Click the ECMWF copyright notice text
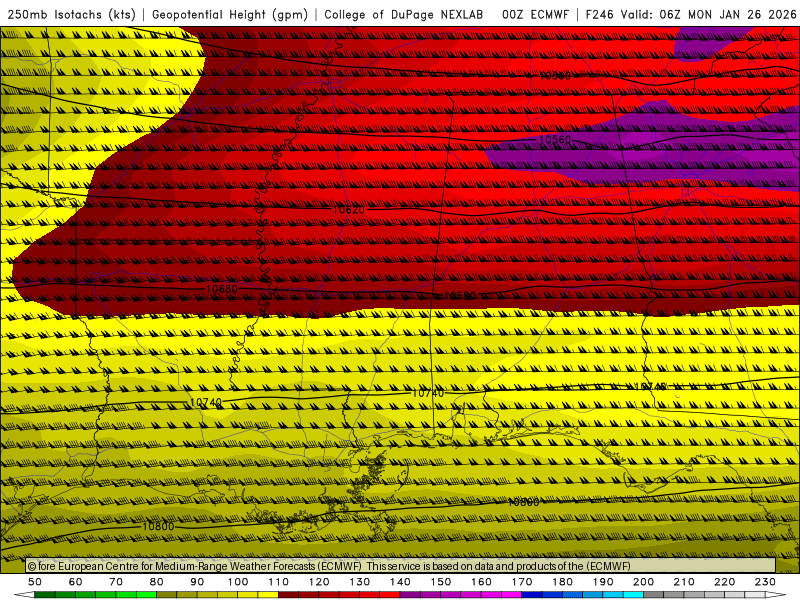This screenshot has height=600, width=800. (329, 566)
